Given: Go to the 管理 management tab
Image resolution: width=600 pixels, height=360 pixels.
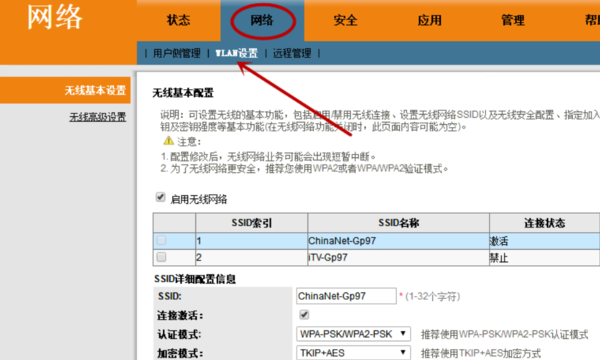Looking at the screenshot, I should (513, 20).
